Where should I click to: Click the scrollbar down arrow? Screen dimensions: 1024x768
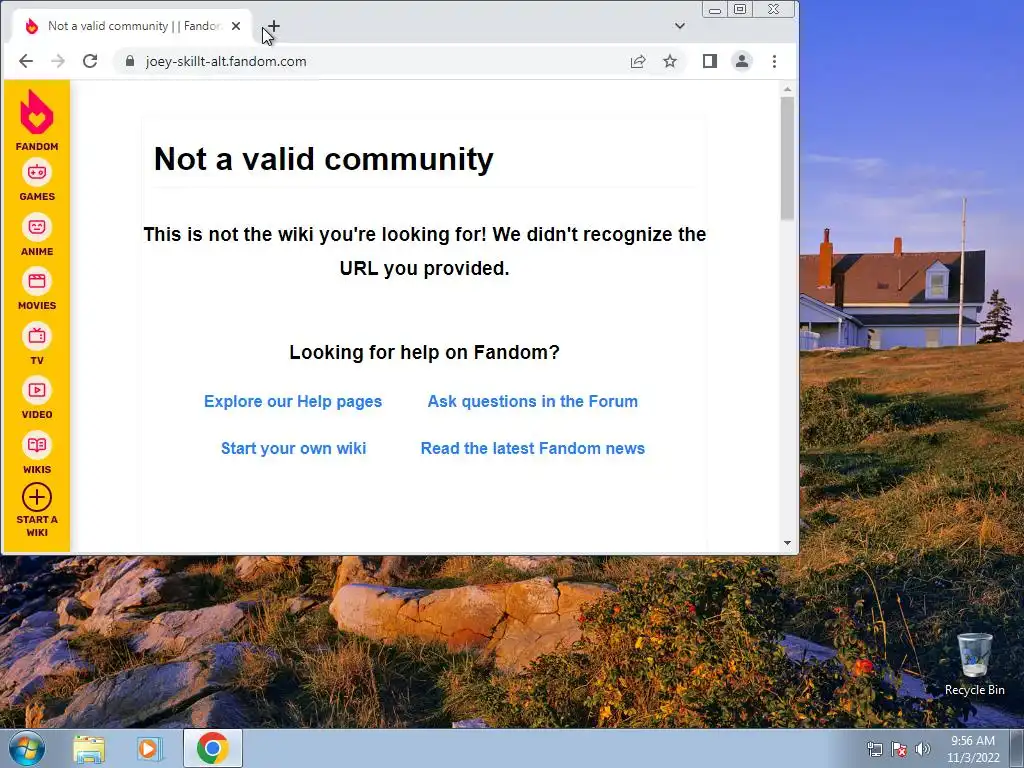click(788, 543)
